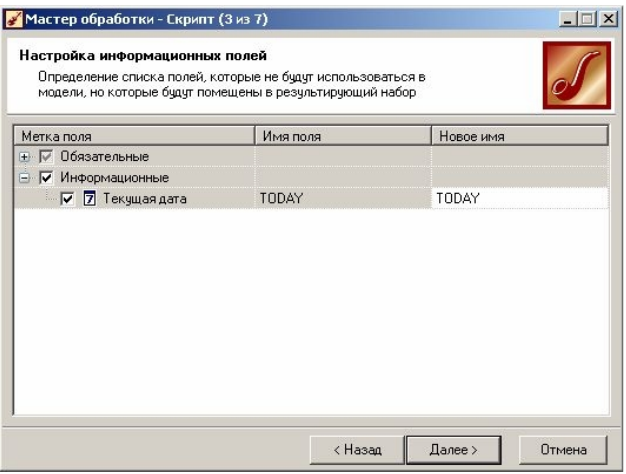Select the Информационные row label
The image size is (626, 474).
pyautogui.click(x=115, y=178)
